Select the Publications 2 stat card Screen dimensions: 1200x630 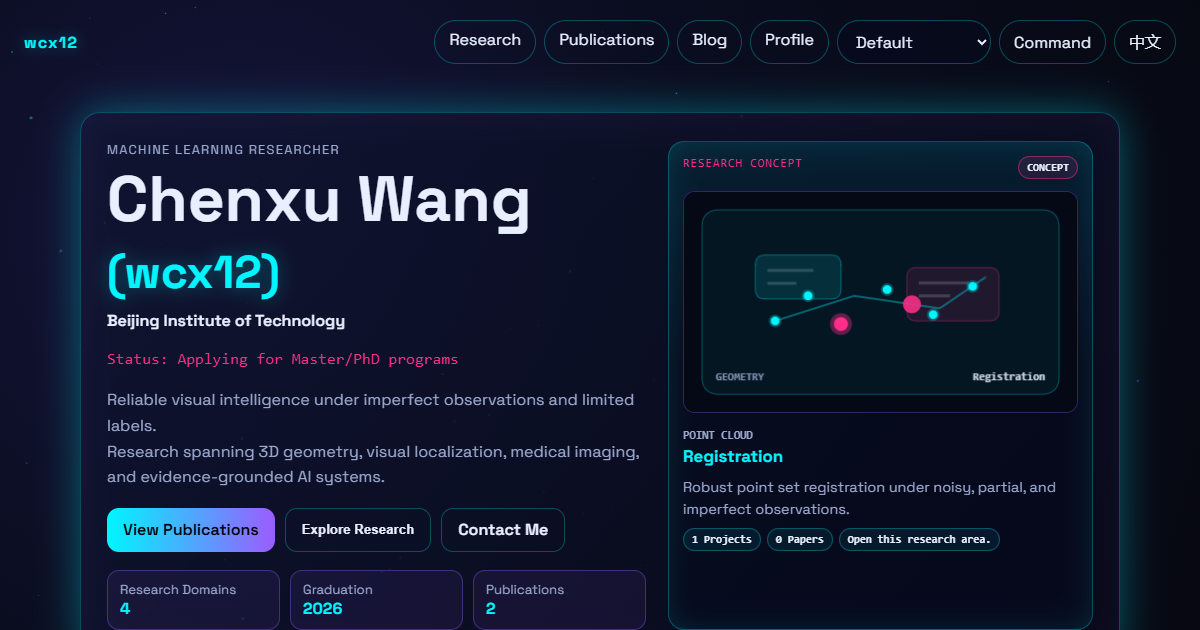click(559, 599)
